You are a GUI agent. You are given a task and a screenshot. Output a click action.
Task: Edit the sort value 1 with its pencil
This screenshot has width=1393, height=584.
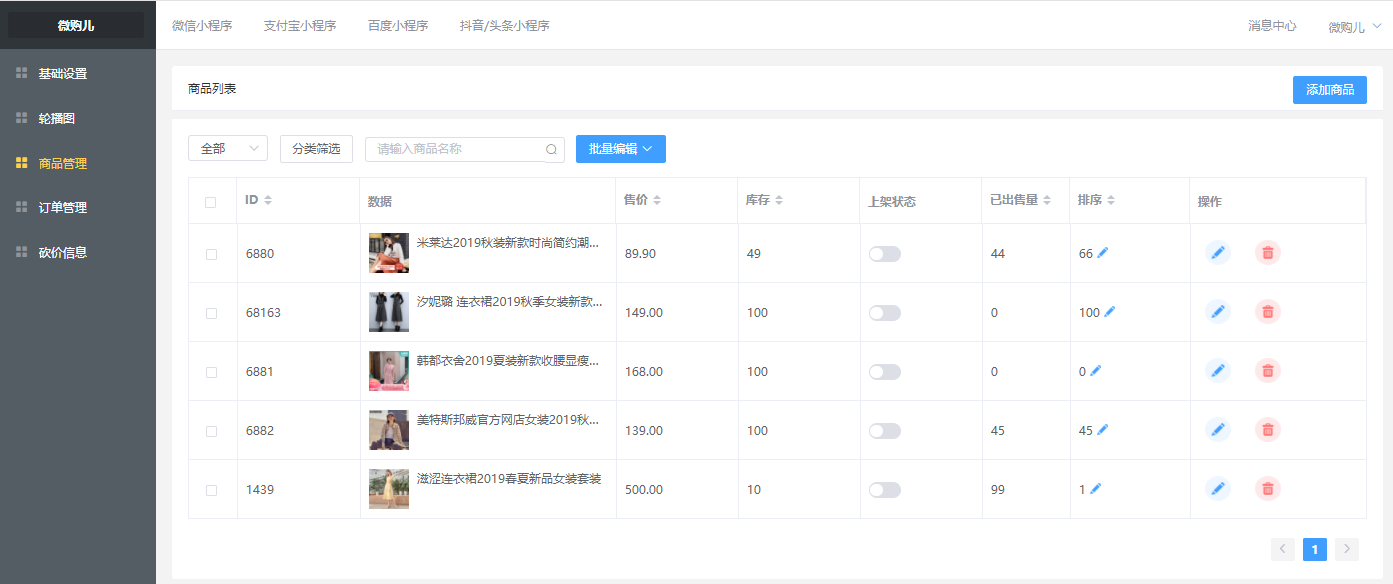coord(1096,489)
